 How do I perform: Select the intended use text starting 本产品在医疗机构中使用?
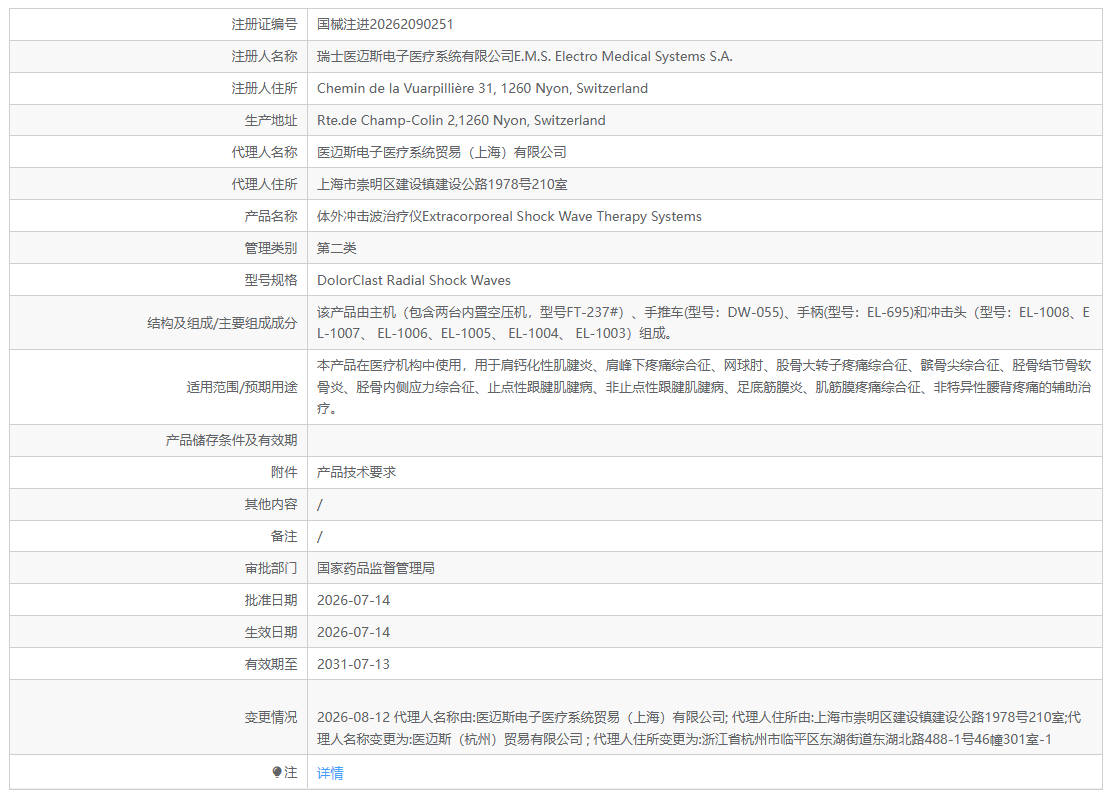[x=704, y=387]
